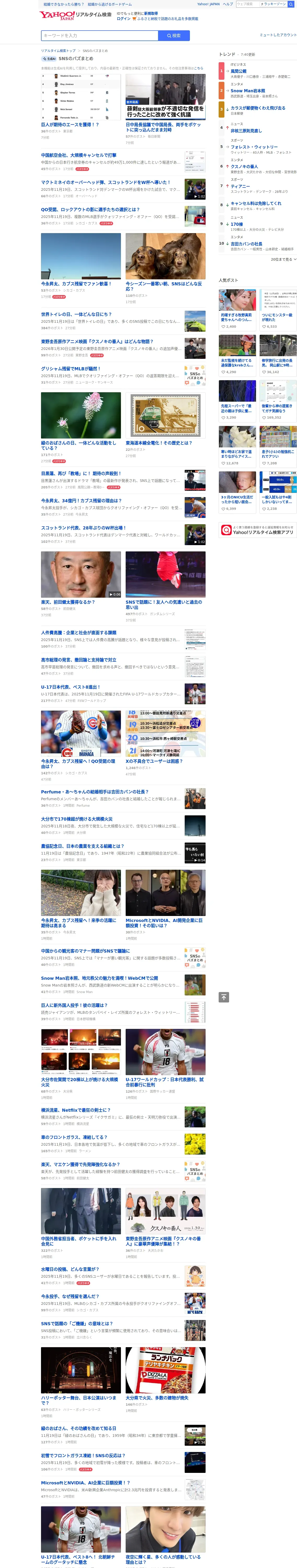Image resolution: width=297 pixels, height=1568 pixels.
Task: Like the post with 4,290 hearts
Action: (223, 372)
